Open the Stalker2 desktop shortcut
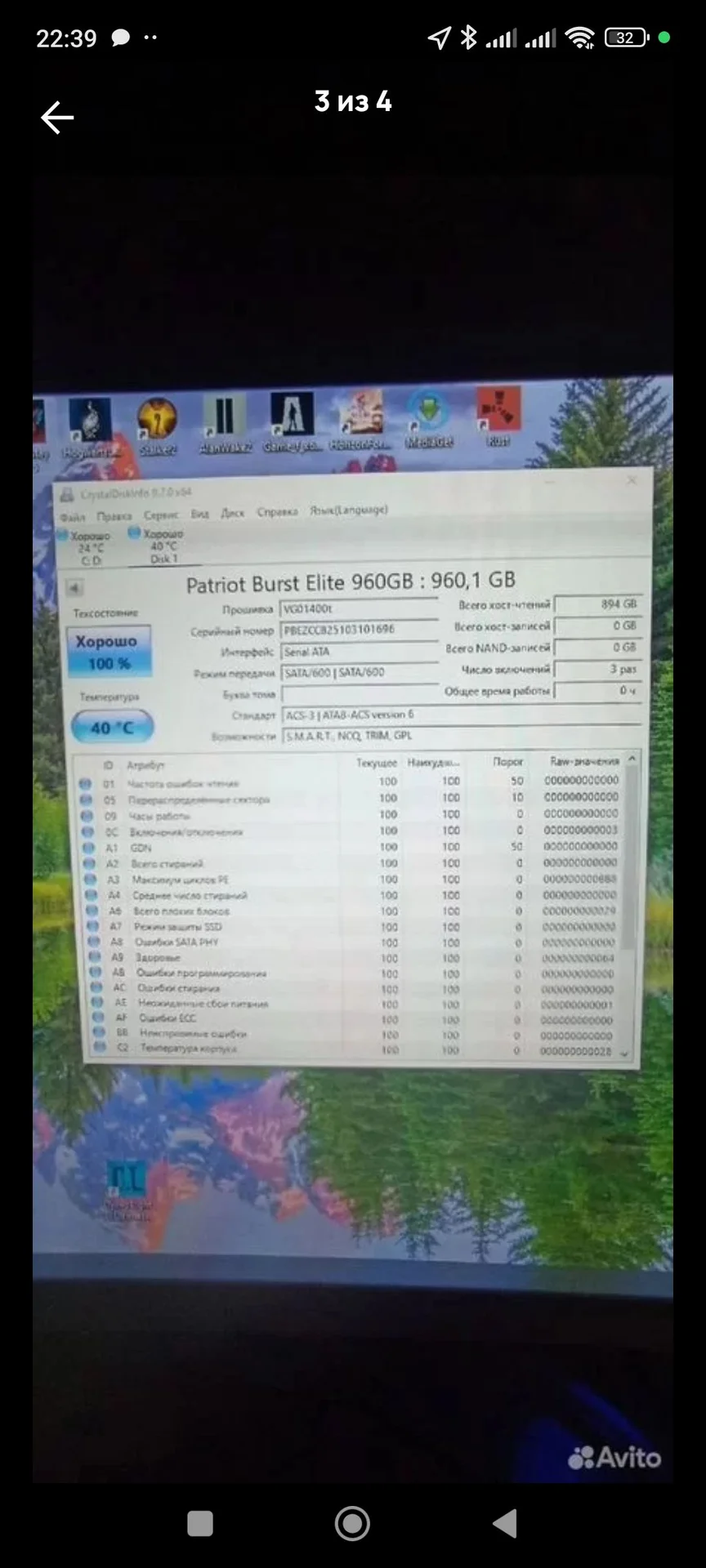This screenshot has width=706, height=1568. tap(157, 426)
